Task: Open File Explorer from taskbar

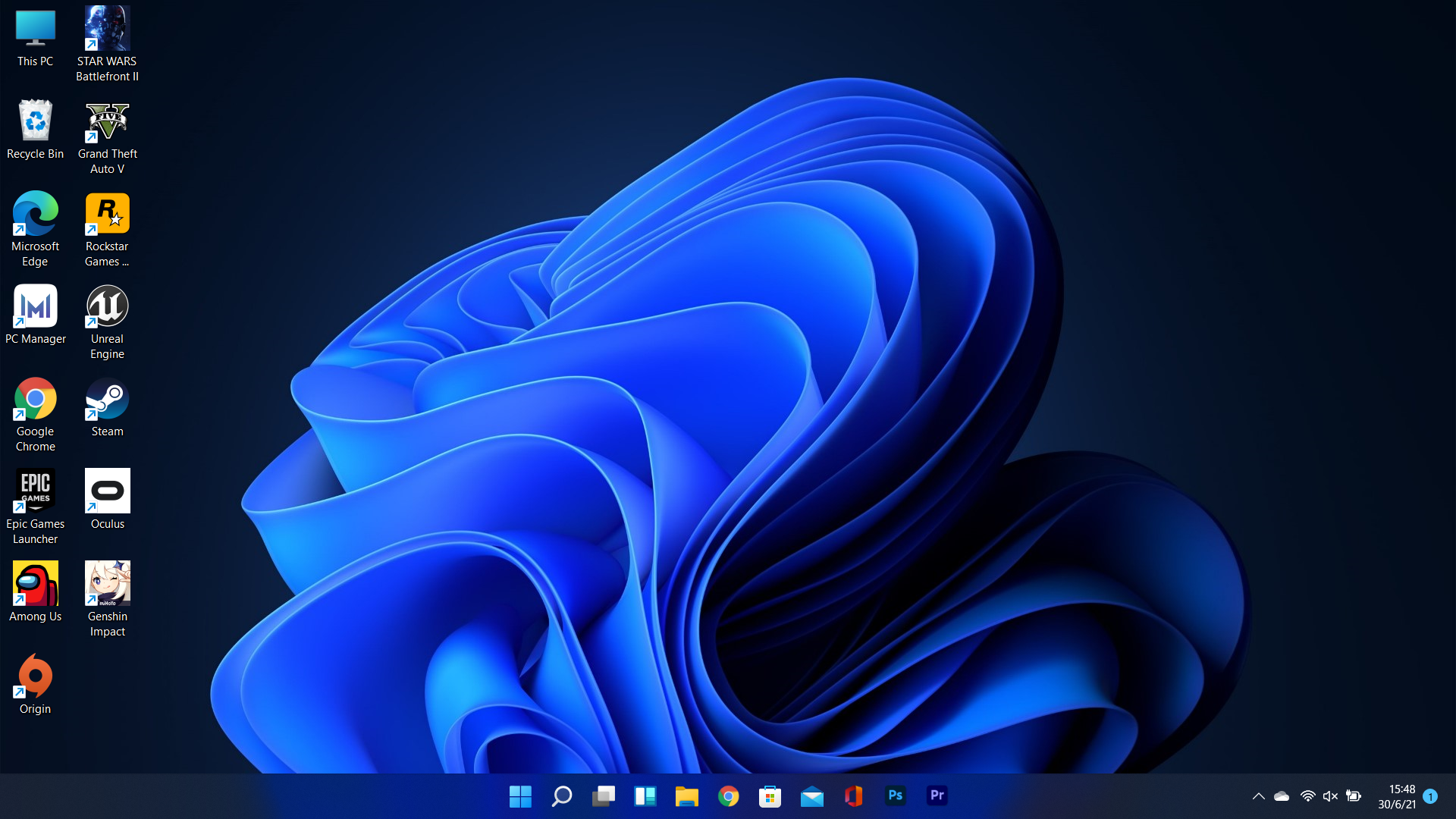Action: tap(687, 796)
